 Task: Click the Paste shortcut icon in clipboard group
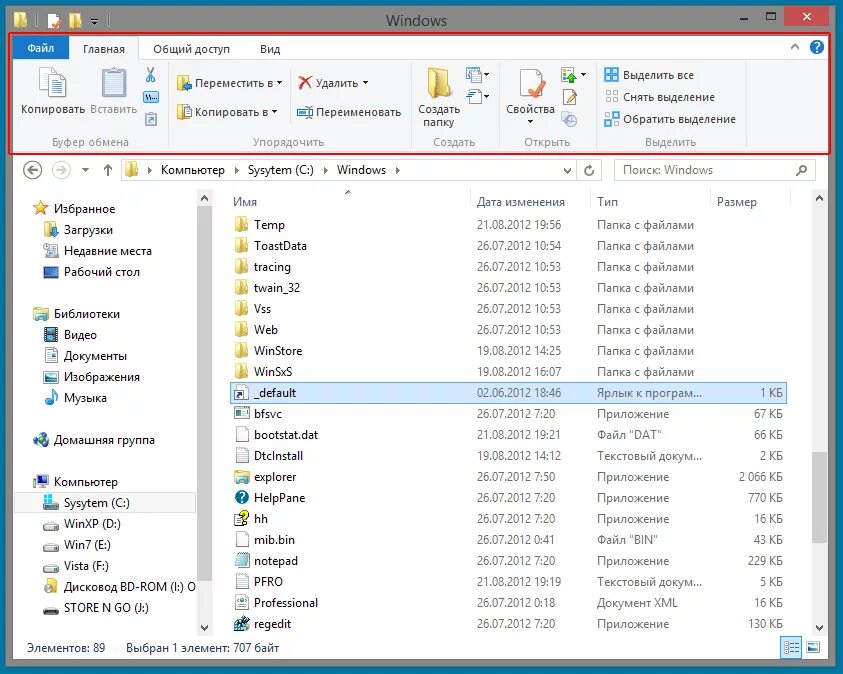[x=151, y=119]
